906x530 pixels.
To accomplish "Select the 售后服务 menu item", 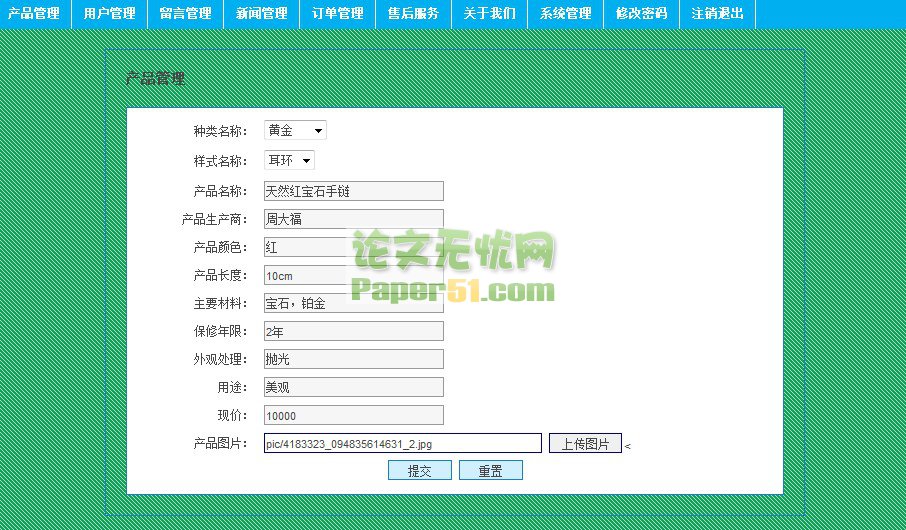I will pos(414,13).
